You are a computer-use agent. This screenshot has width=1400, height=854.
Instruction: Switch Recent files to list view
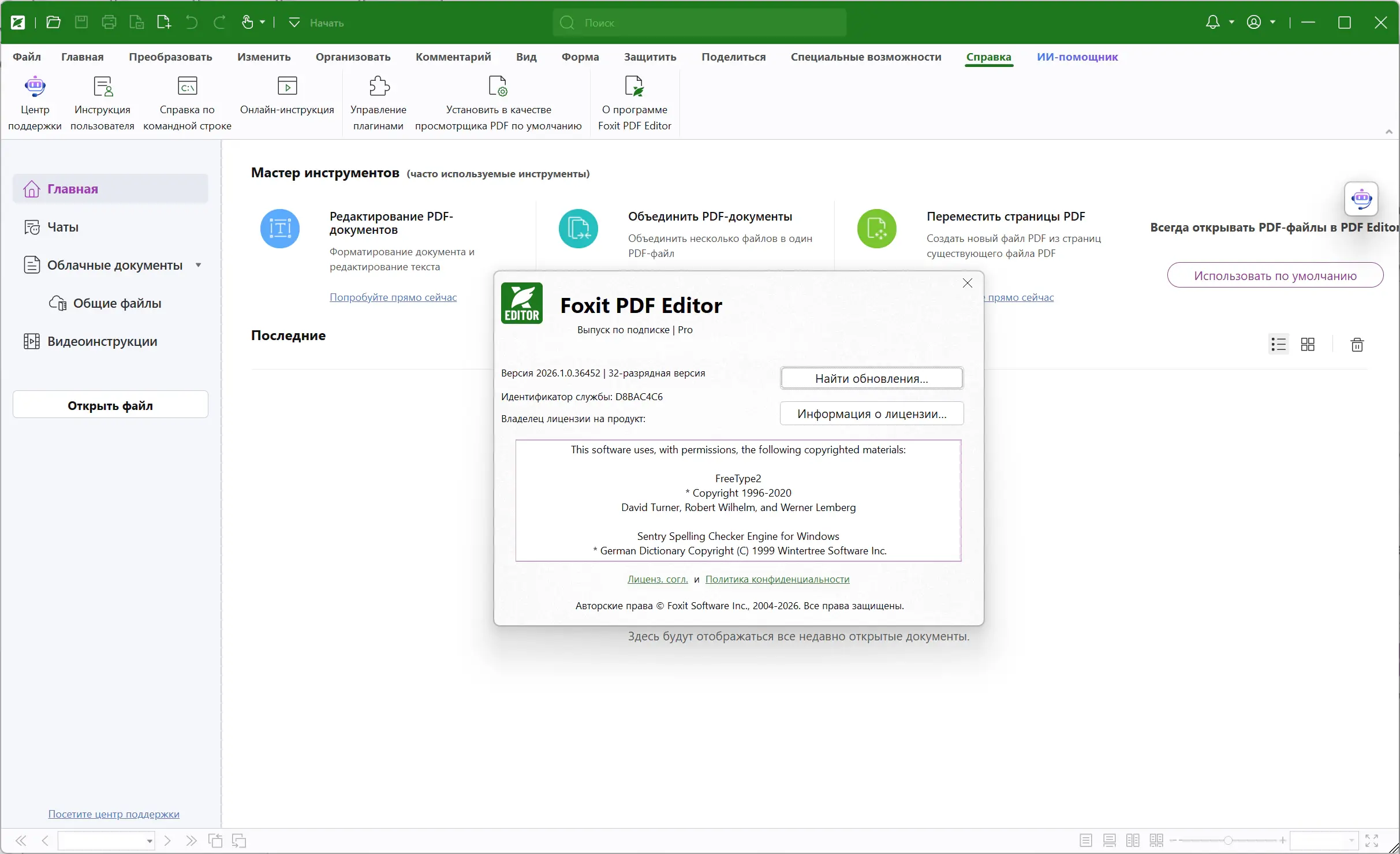[1278, 345]
